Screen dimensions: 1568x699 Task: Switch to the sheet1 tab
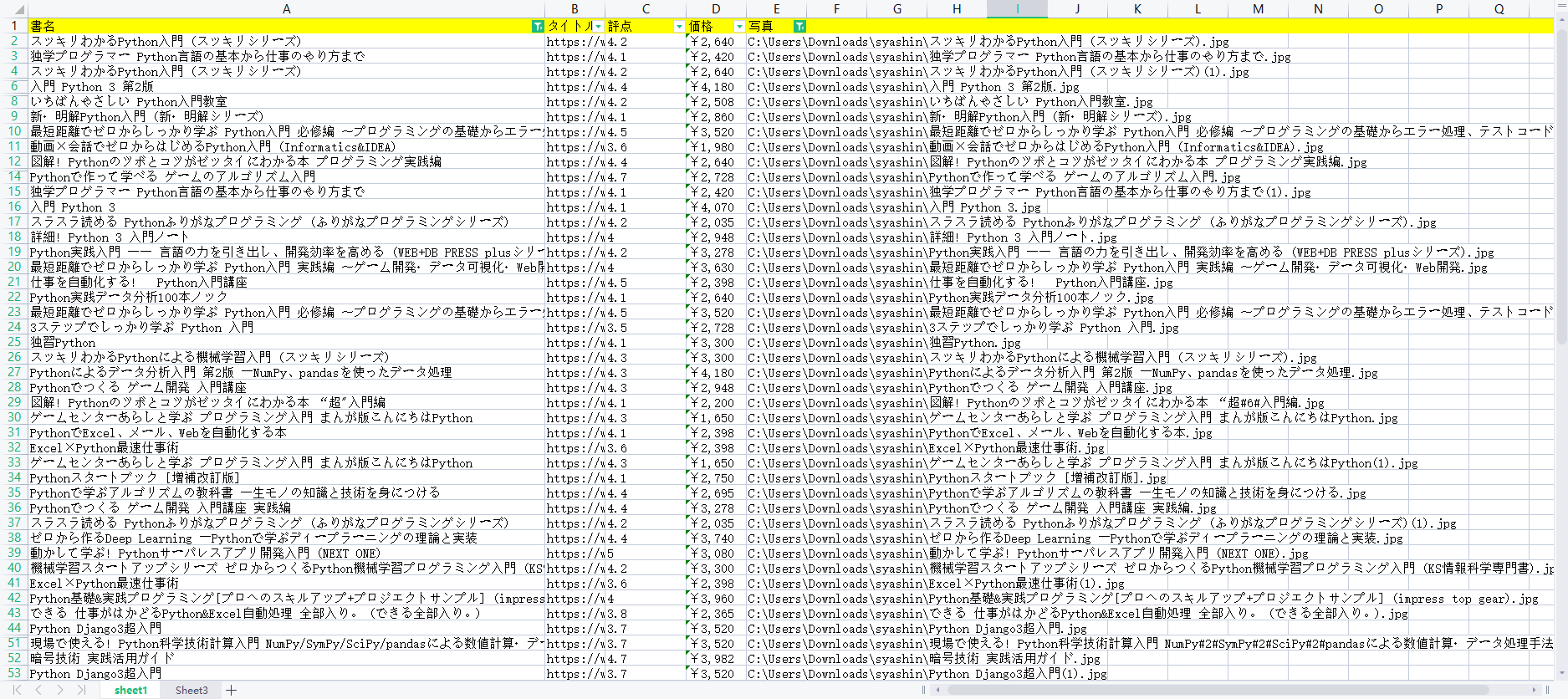click(x=130, y=690)
